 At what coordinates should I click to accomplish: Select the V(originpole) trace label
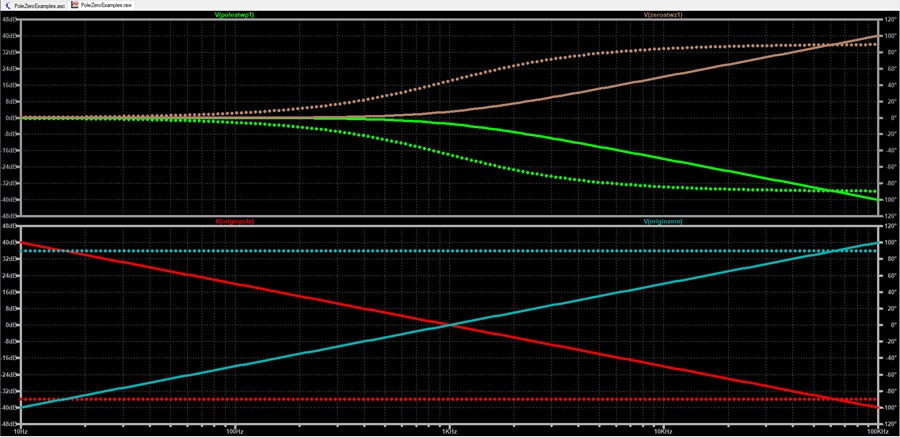tap(234, 222)
